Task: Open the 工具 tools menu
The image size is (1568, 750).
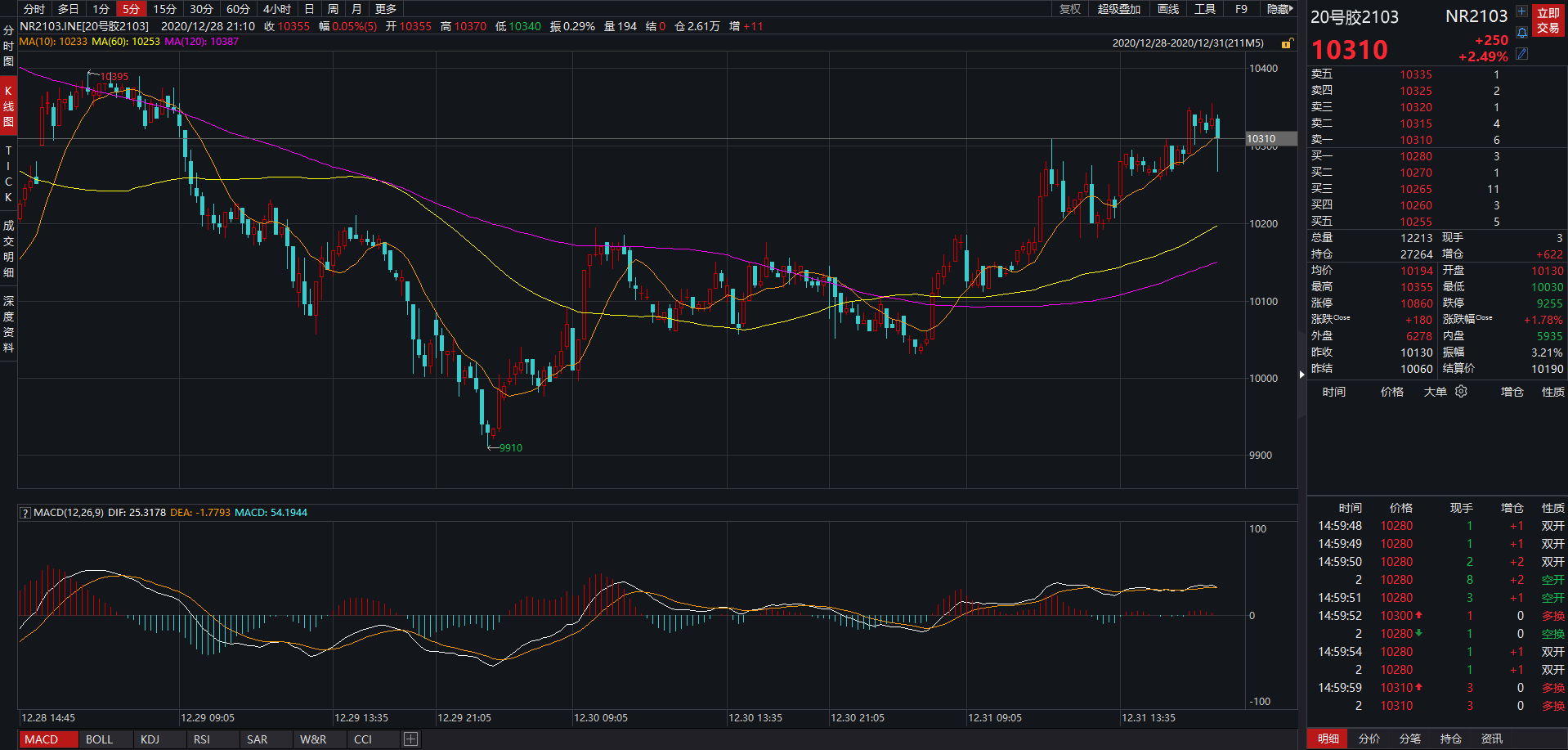Action: coord(1205,9)
